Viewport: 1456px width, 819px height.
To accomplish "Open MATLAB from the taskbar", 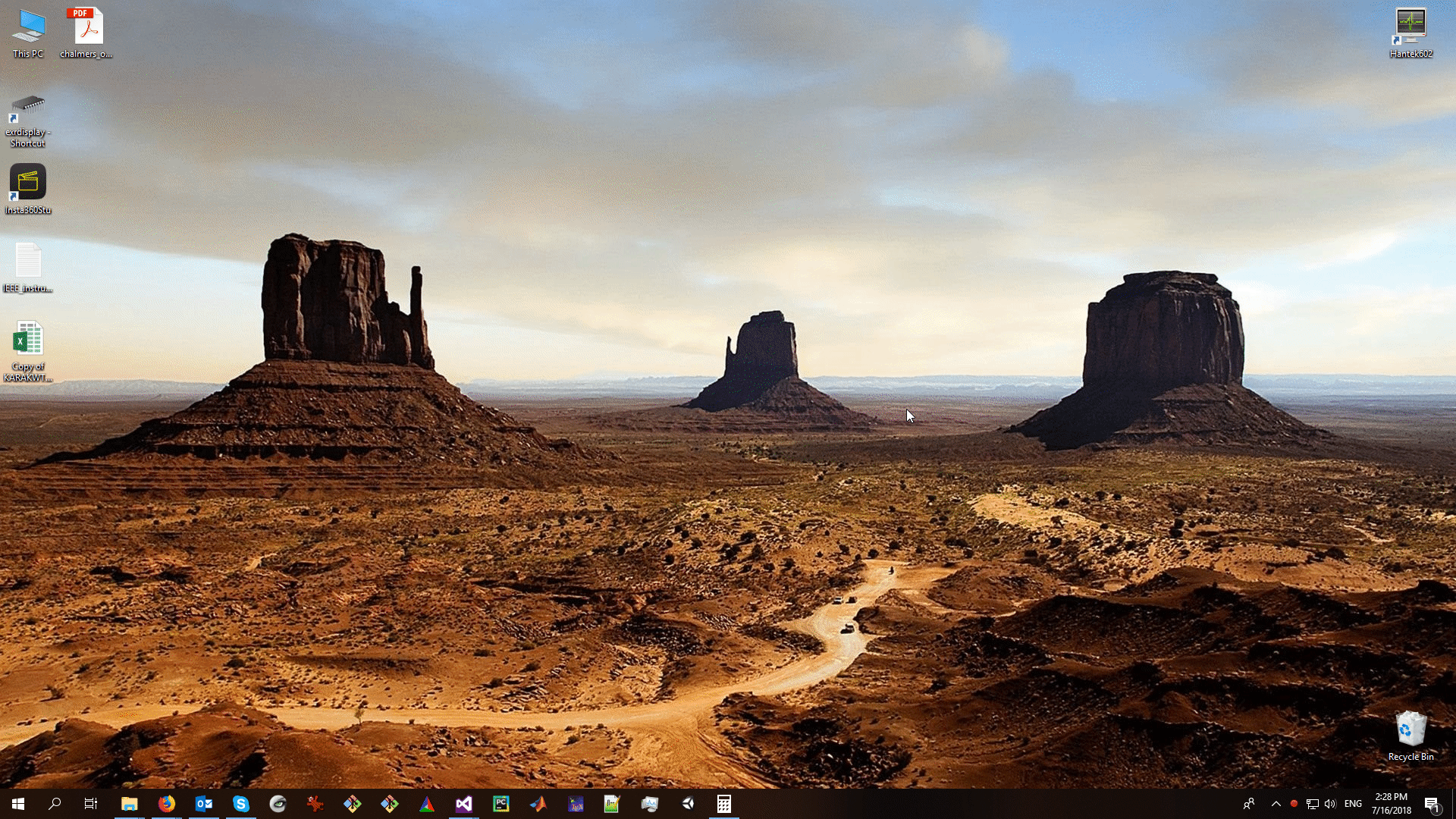I will 538,804.
